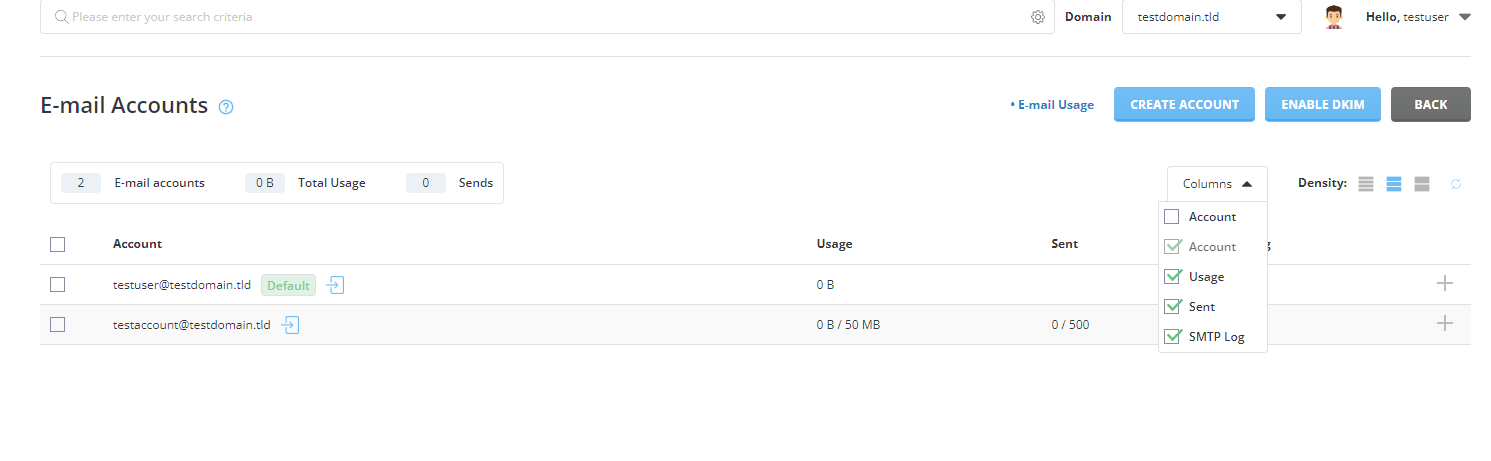Viewport: 1491px width, 461px height.
Task: Click the CREATE ACCOUNT button
Action: [1184, 104]
